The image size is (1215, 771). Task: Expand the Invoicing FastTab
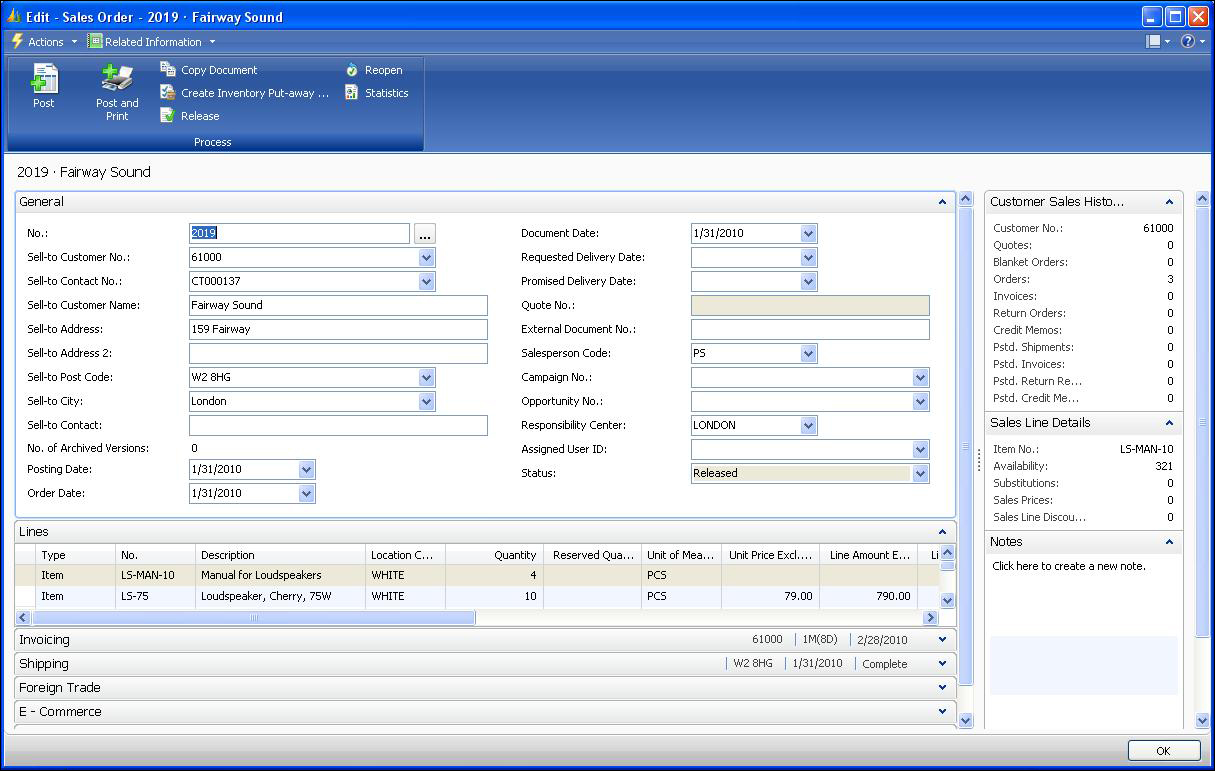[x=942, y=640]
